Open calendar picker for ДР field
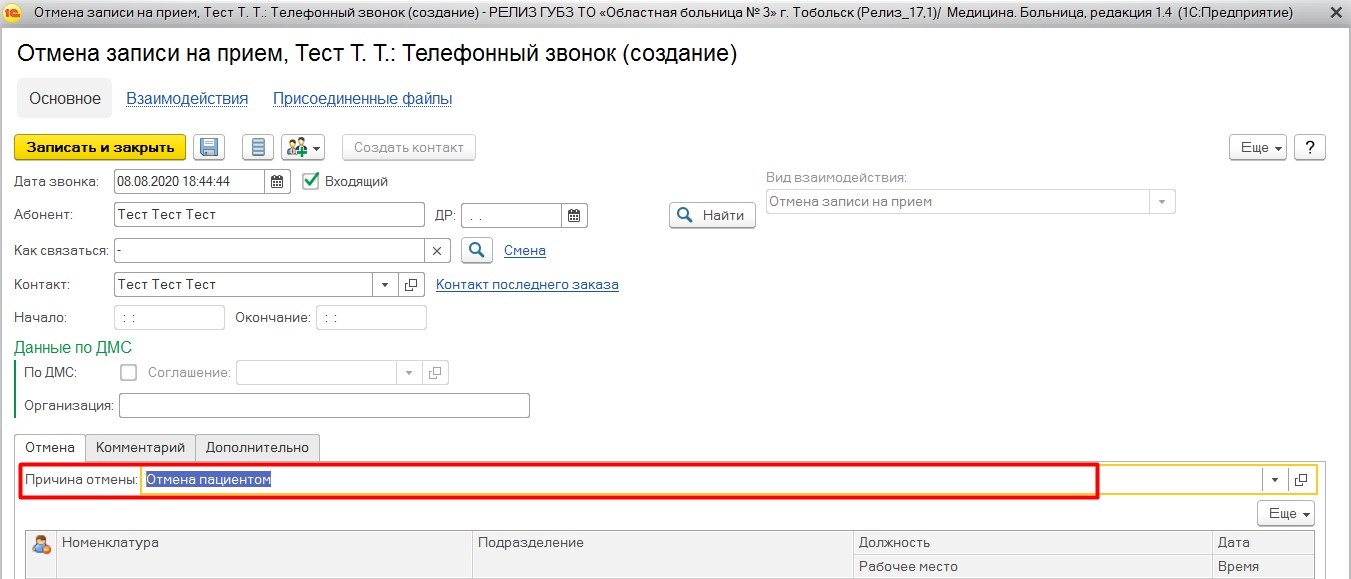1351x579 pixels. (574, 216)
